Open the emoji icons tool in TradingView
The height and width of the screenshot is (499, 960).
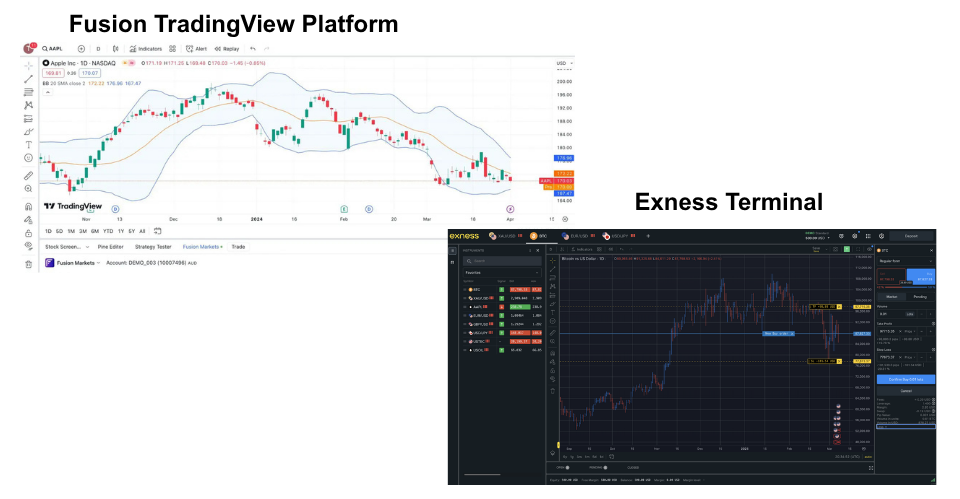(28, 158)
